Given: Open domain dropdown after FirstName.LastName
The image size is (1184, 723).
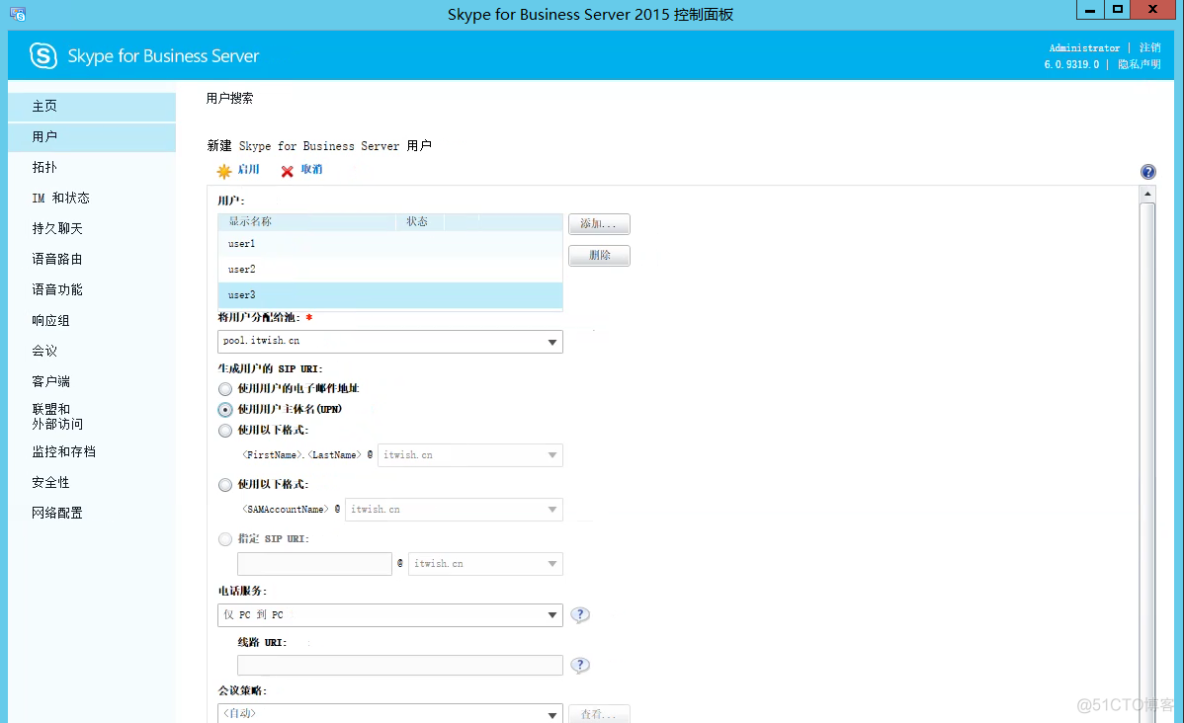Looking at the screenshot, I should click(470, 455).
